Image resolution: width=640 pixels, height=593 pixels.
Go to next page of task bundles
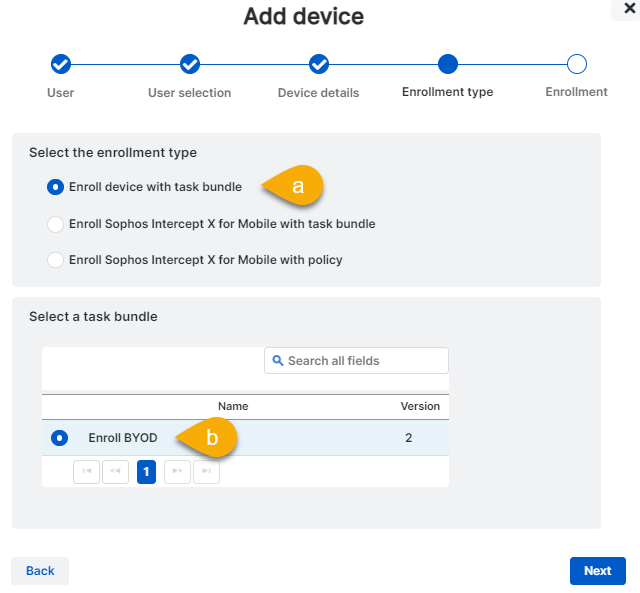pos(177,472)
